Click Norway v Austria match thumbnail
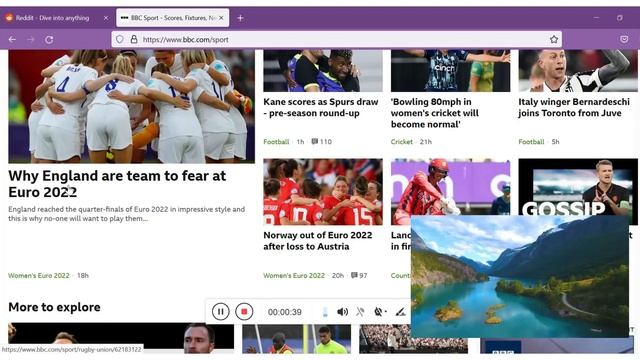 [x=323, y=192]
